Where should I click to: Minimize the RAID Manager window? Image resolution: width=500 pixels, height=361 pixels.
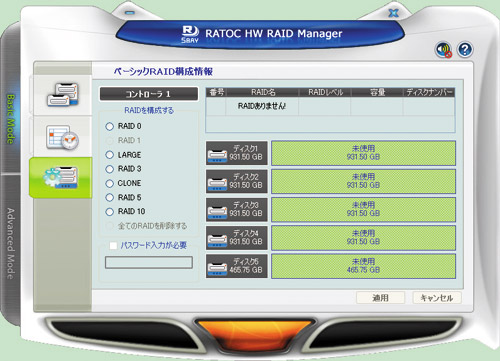tap(129, 13)
